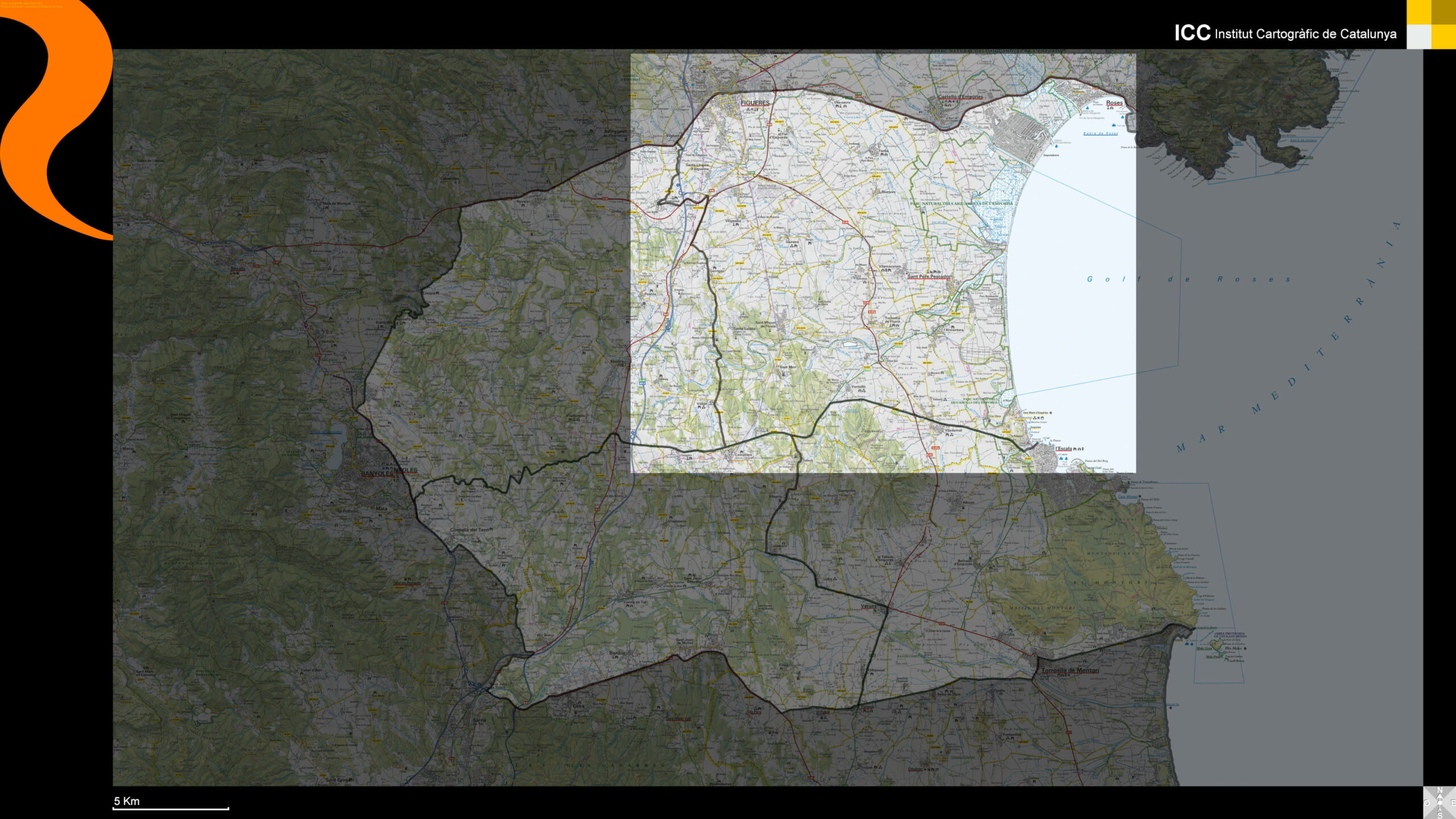Click the white logo square
The width and height of the screenshot is (1456, 819).
(x=1418, y=37)
